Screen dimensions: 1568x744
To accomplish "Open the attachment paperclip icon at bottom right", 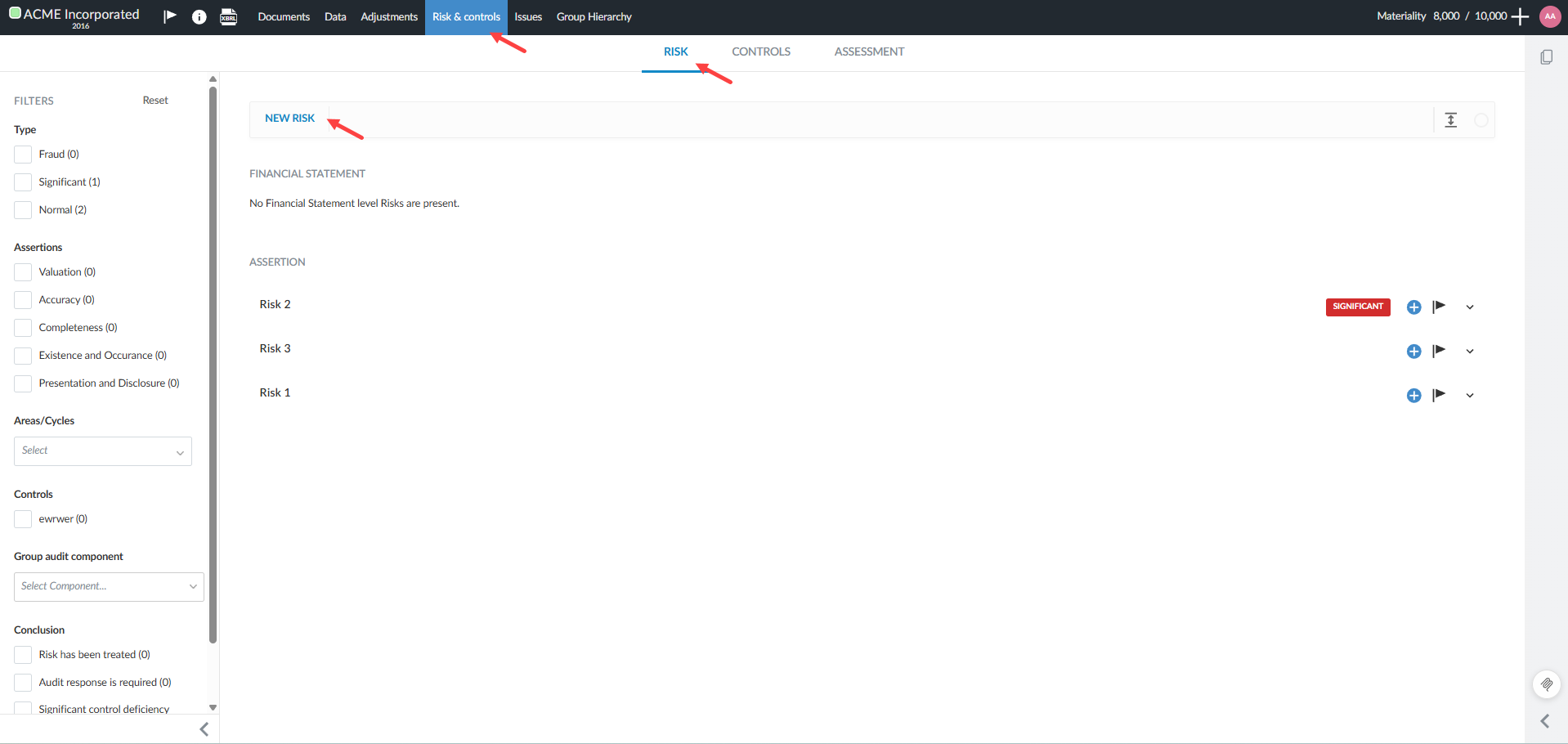I will click(1546, 683).
